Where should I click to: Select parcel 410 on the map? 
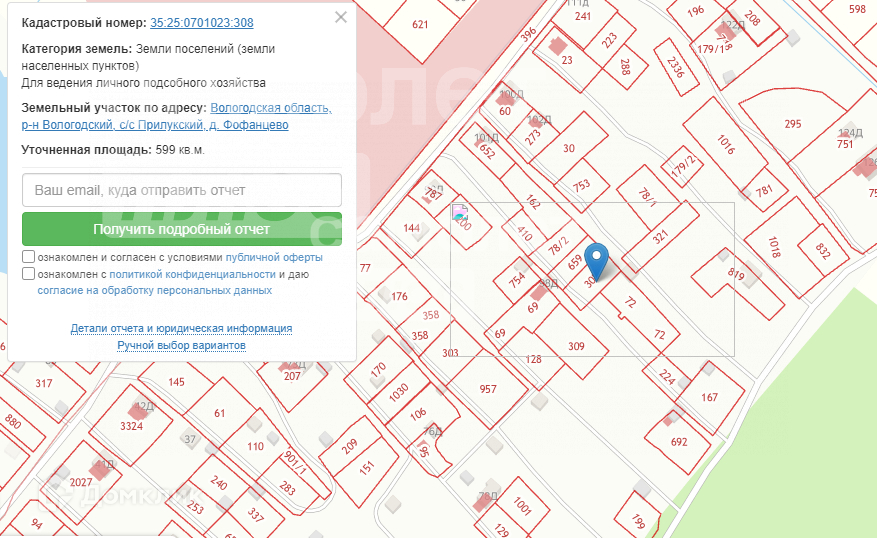point(525,233)
